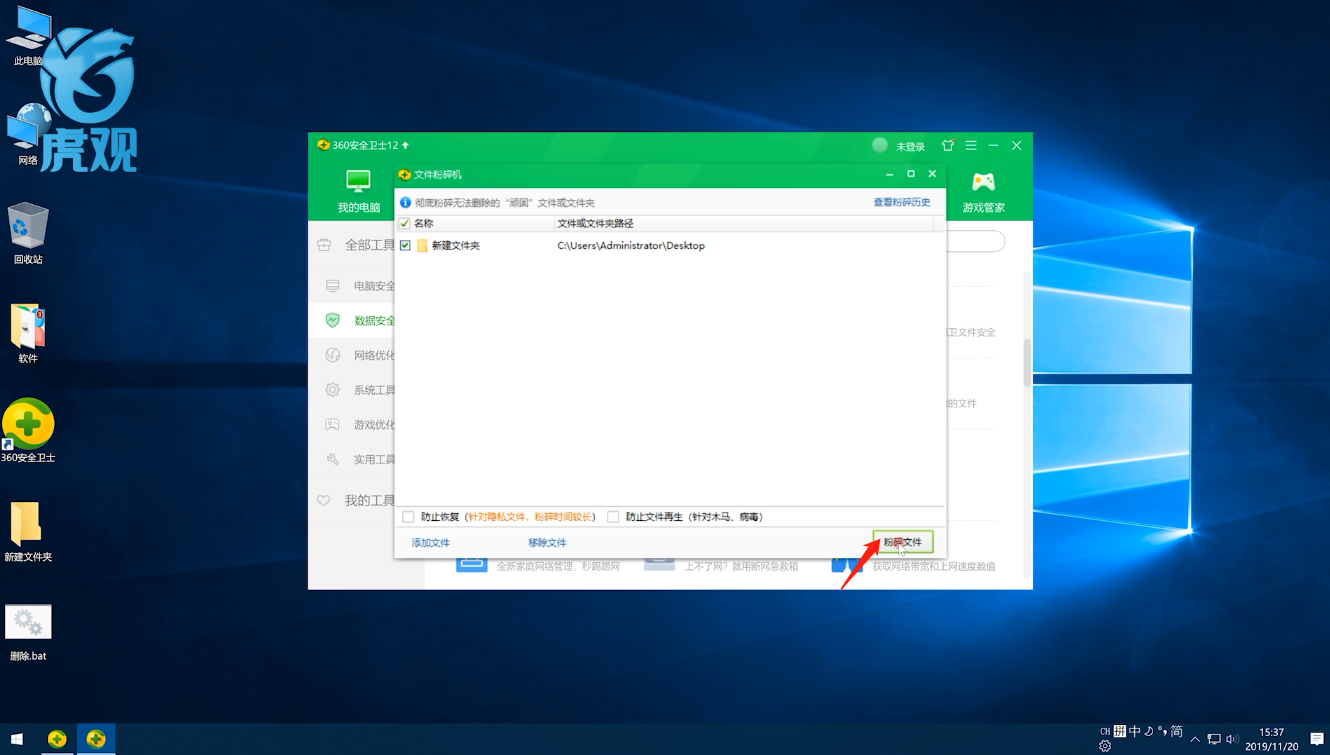Image resolution: width=1330 pixels, height=755 pixels.
Task: Click the 添加文件 link
Action: [431, 543]
